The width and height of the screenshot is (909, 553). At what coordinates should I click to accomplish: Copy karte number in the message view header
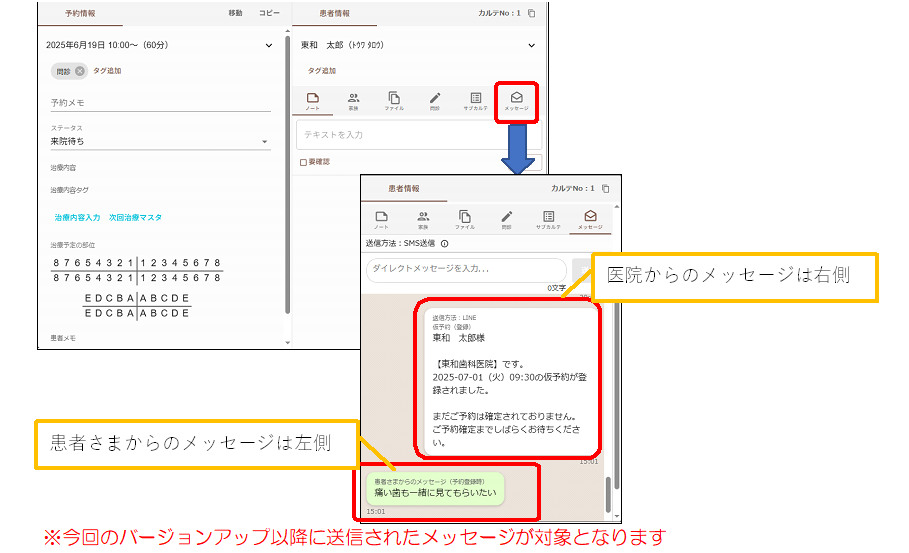pos(606,188)
